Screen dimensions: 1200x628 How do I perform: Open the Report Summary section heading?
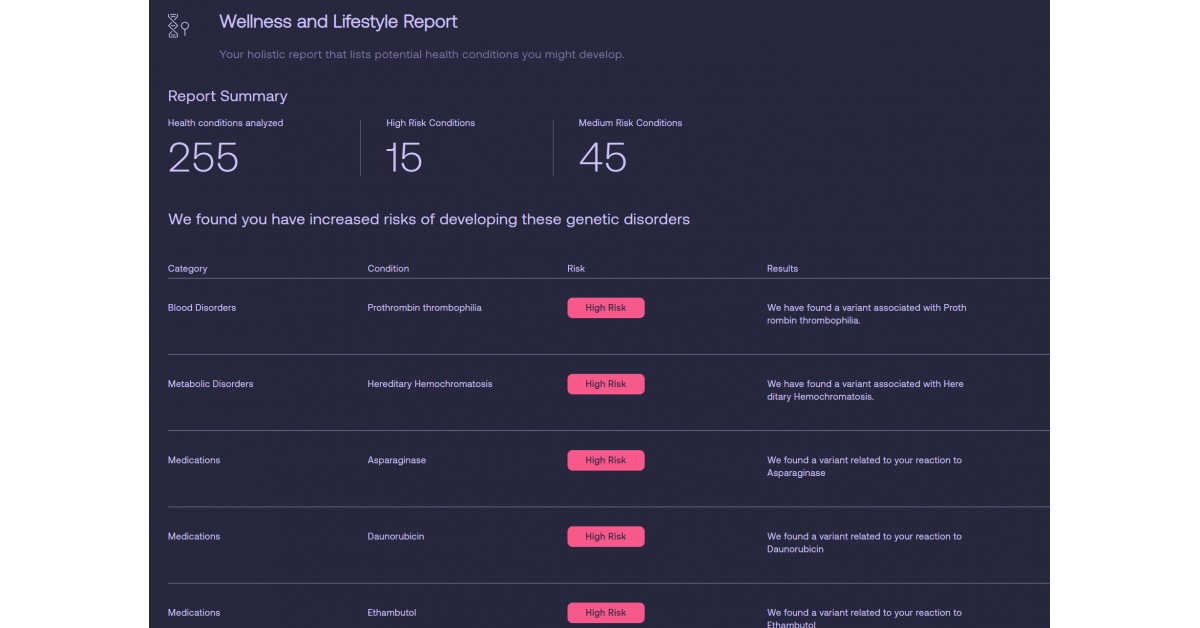tap(227, 96)
